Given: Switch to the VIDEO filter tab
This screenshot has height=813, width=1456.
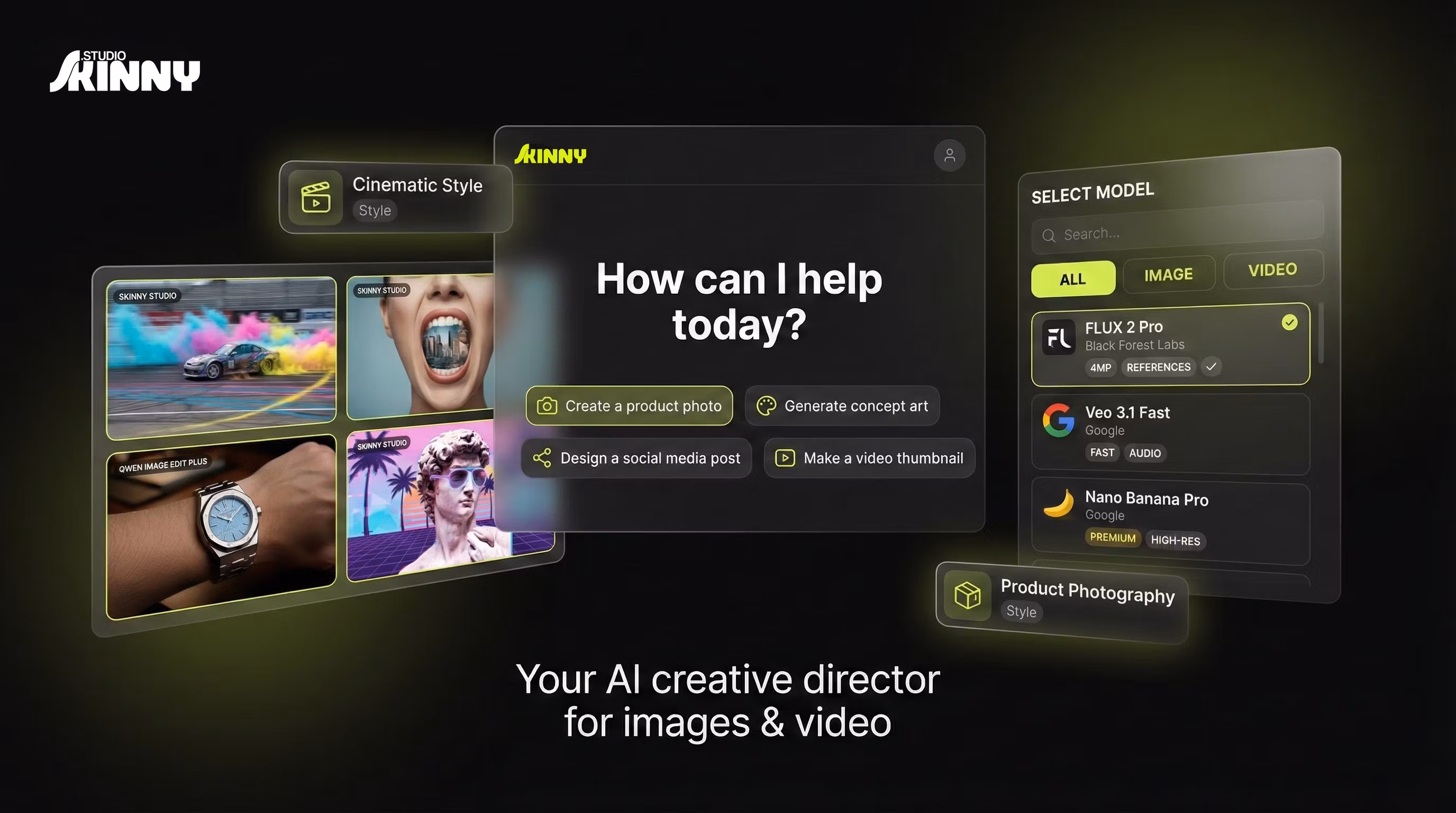Looking at the screenshot, I should coord(1272,270).
